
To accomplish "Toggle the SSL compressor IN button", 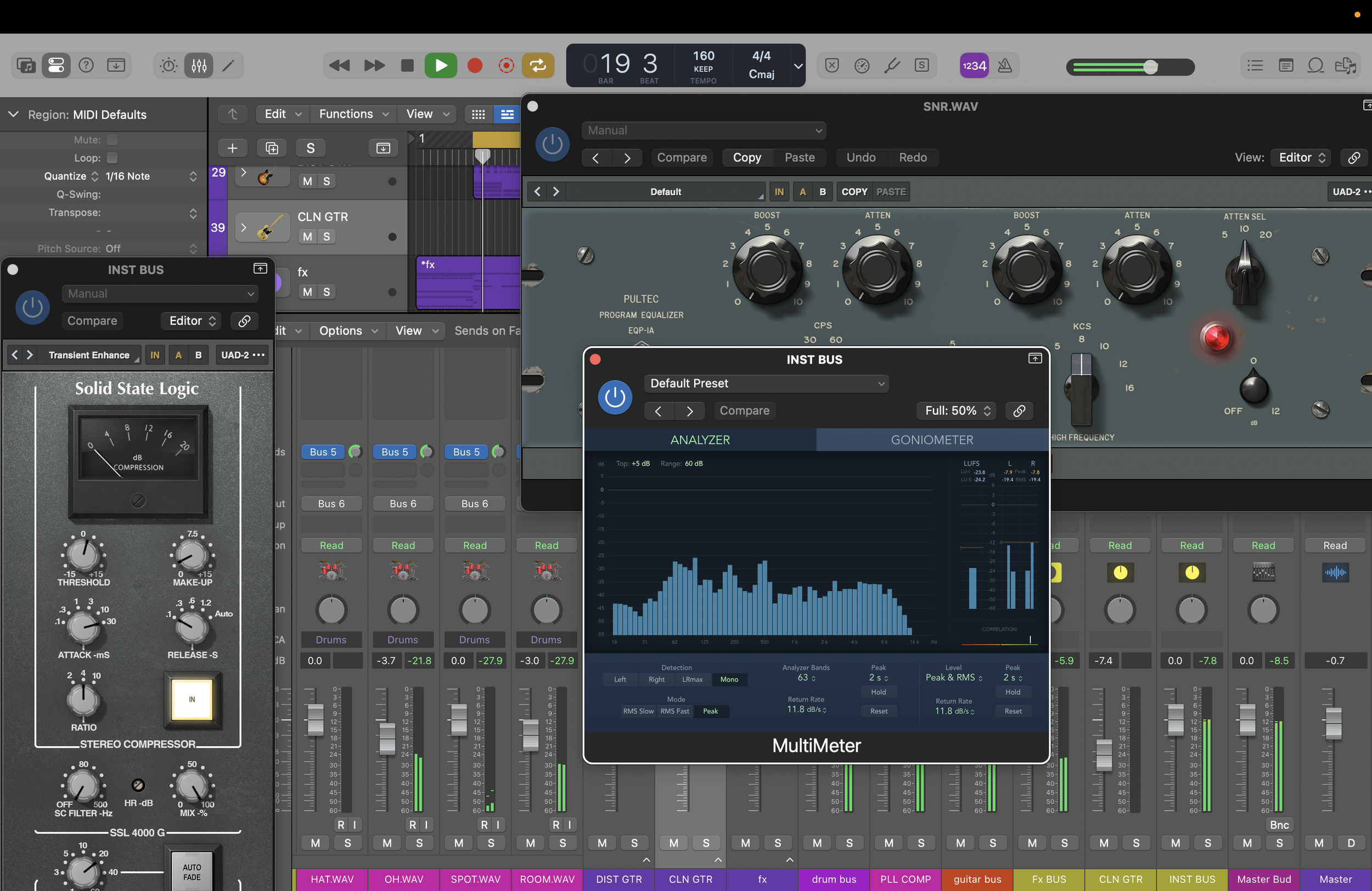I will [192, 699].
